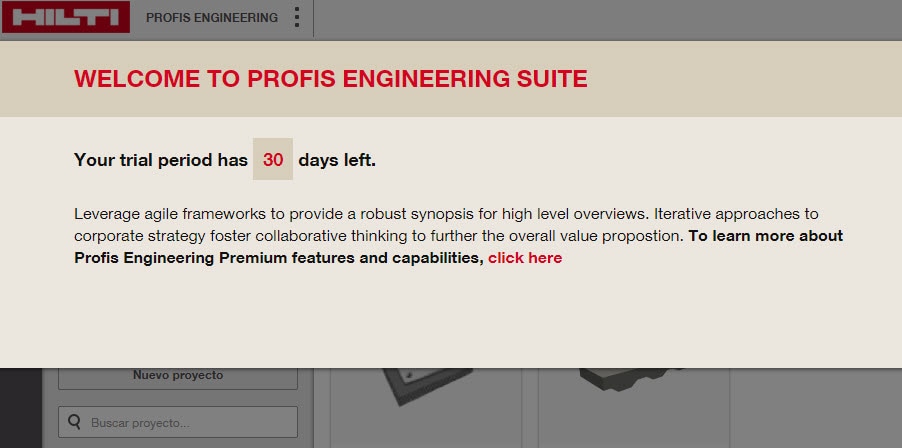Click the bold 'To learn more about' sentence
The height and width of the screenshot is (448, 902).
coord(765,236)
